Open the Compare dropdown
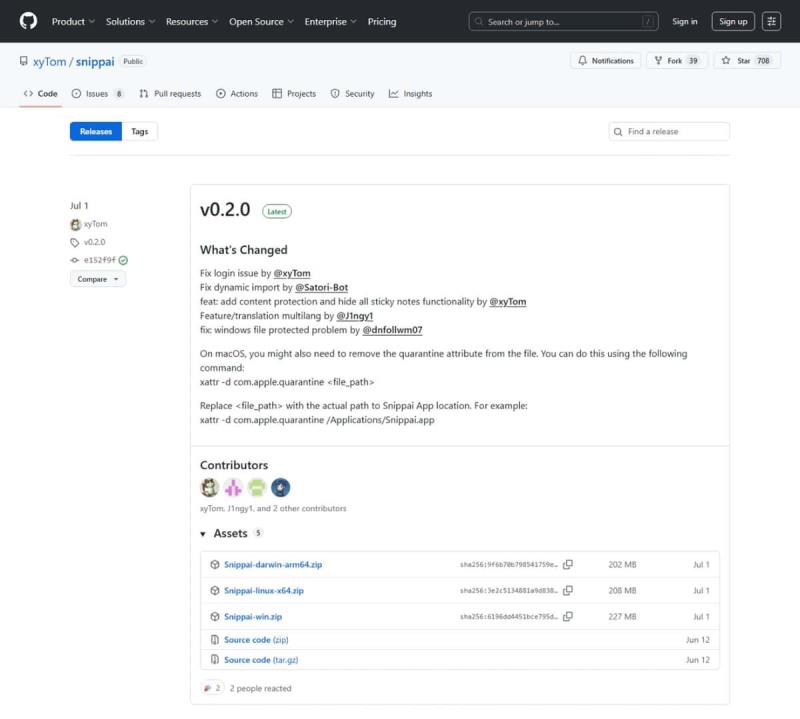Viewport: 800px width, 719px height. coord(97,279)
